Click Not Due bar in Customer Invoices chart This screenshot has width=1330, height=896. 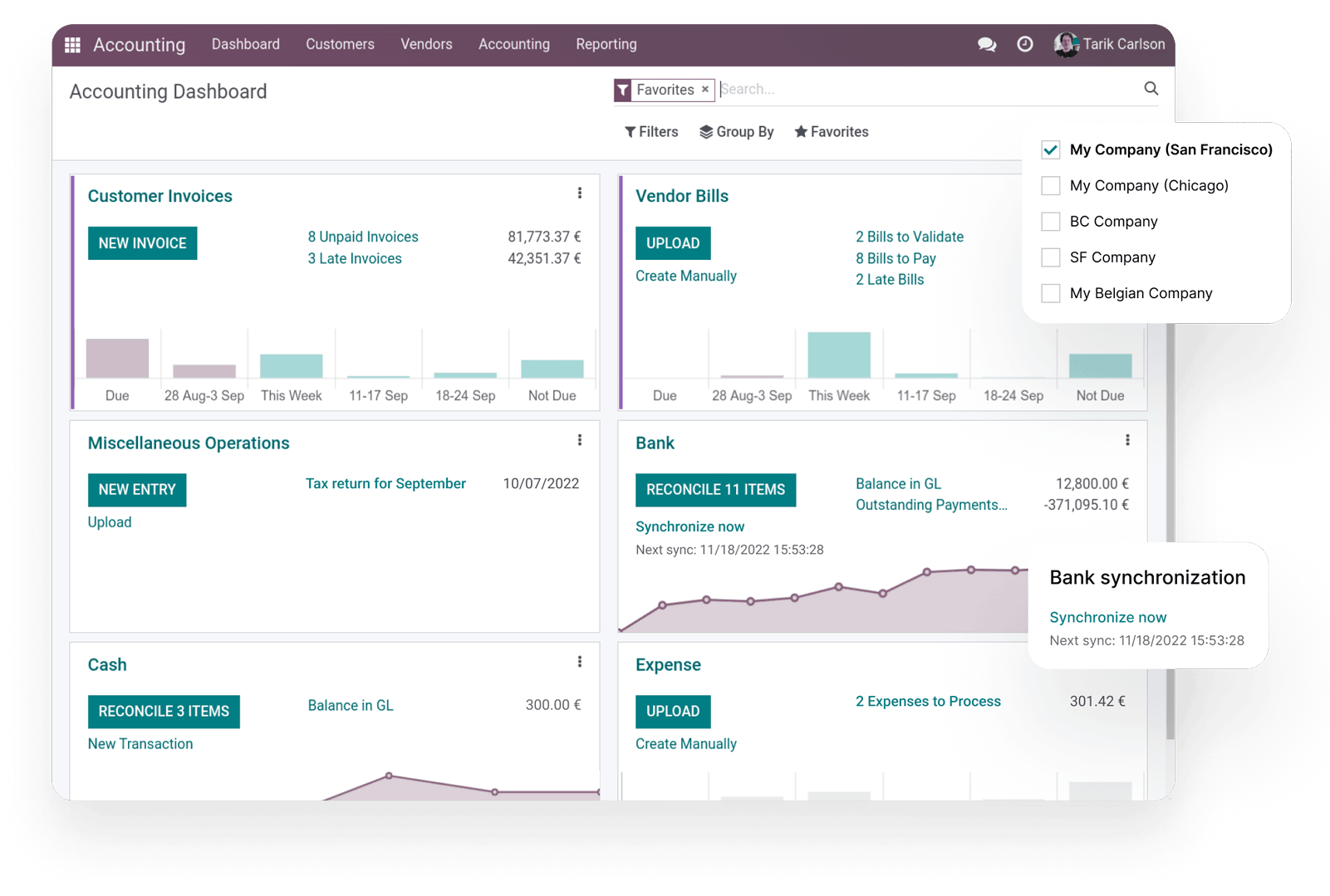point(552,369)
